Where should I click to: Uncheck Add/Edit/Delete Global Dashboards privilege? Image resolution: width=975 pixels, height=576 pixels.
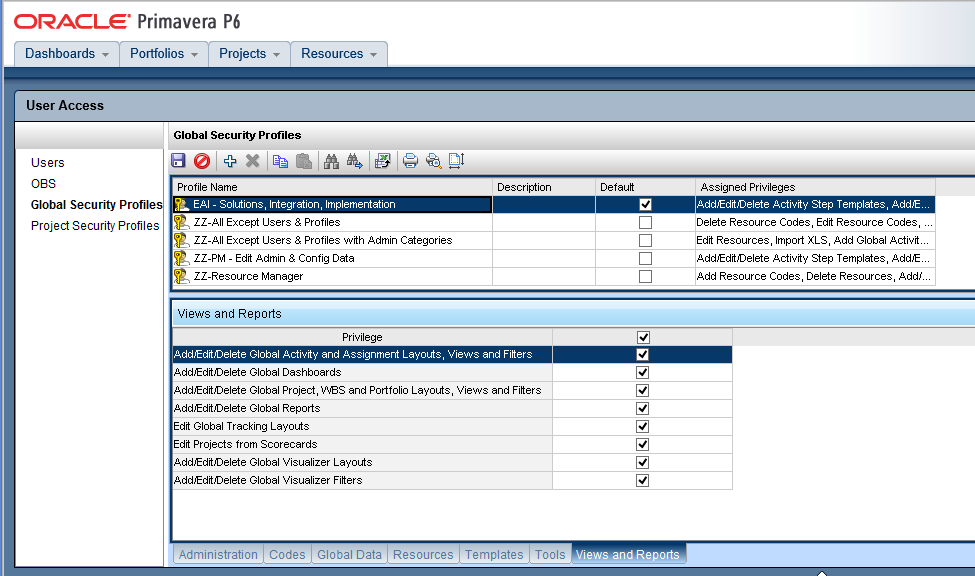[641, 372]
